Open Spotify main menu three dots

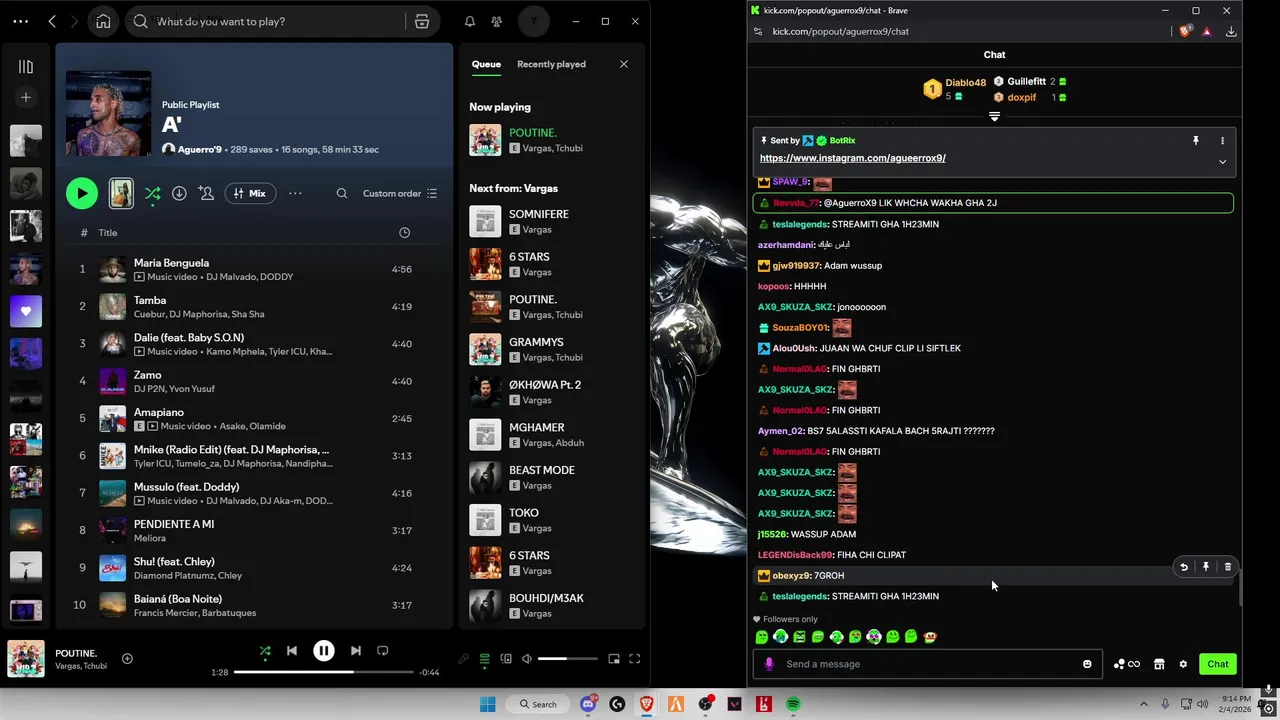tap(20, 21)
